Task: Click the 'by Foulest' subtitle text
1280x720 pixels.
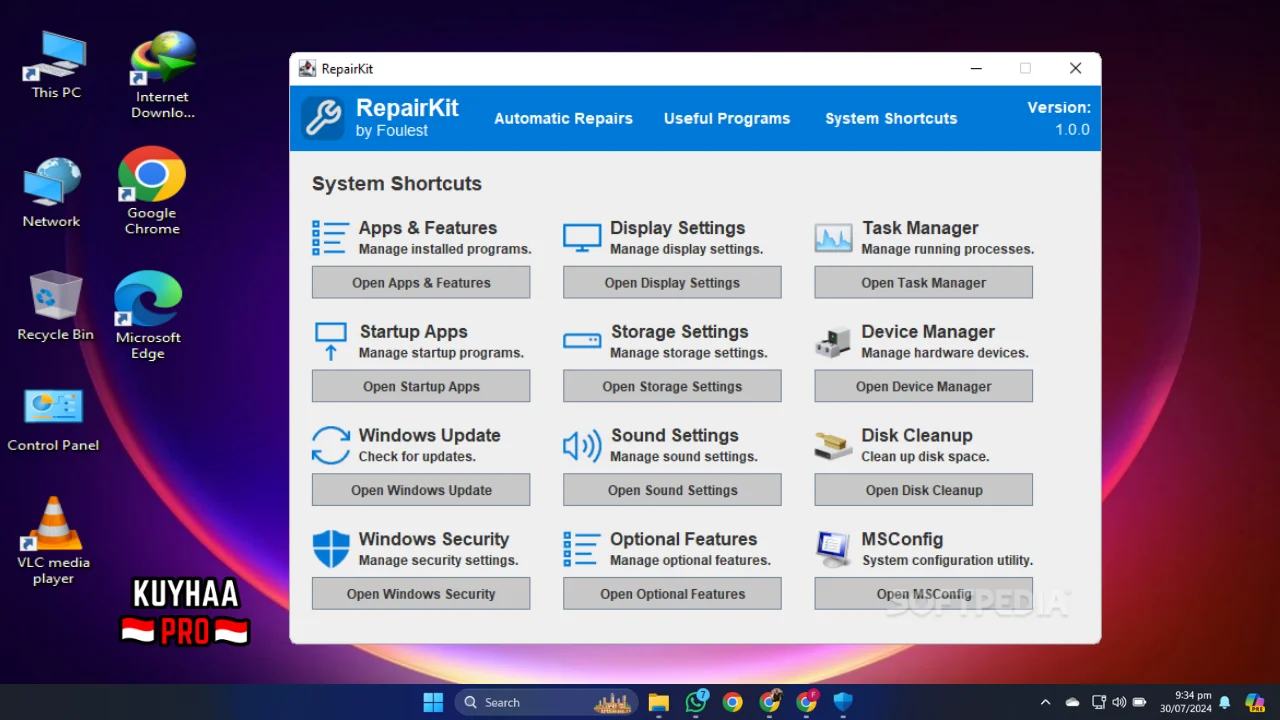Action: tap(392, 131)
